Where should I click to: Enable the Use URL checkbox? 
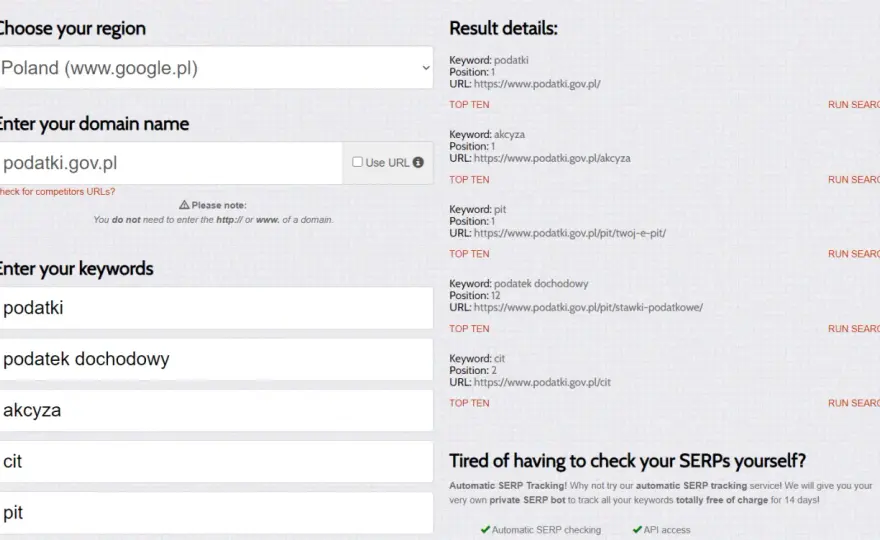(x=357, y=162)
